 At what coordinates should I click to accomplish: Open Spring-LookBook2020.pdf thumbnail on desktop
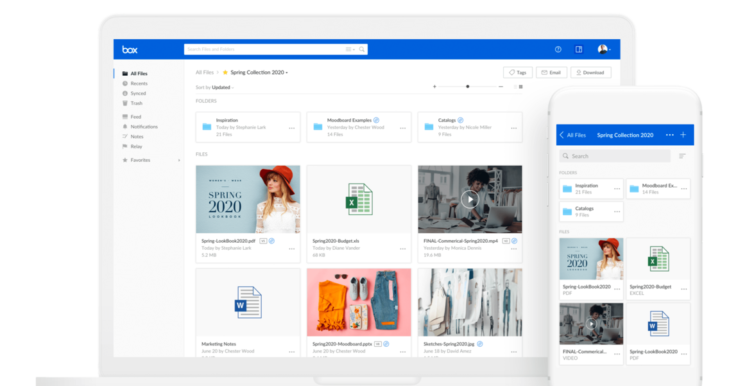(x=248, y=199)
